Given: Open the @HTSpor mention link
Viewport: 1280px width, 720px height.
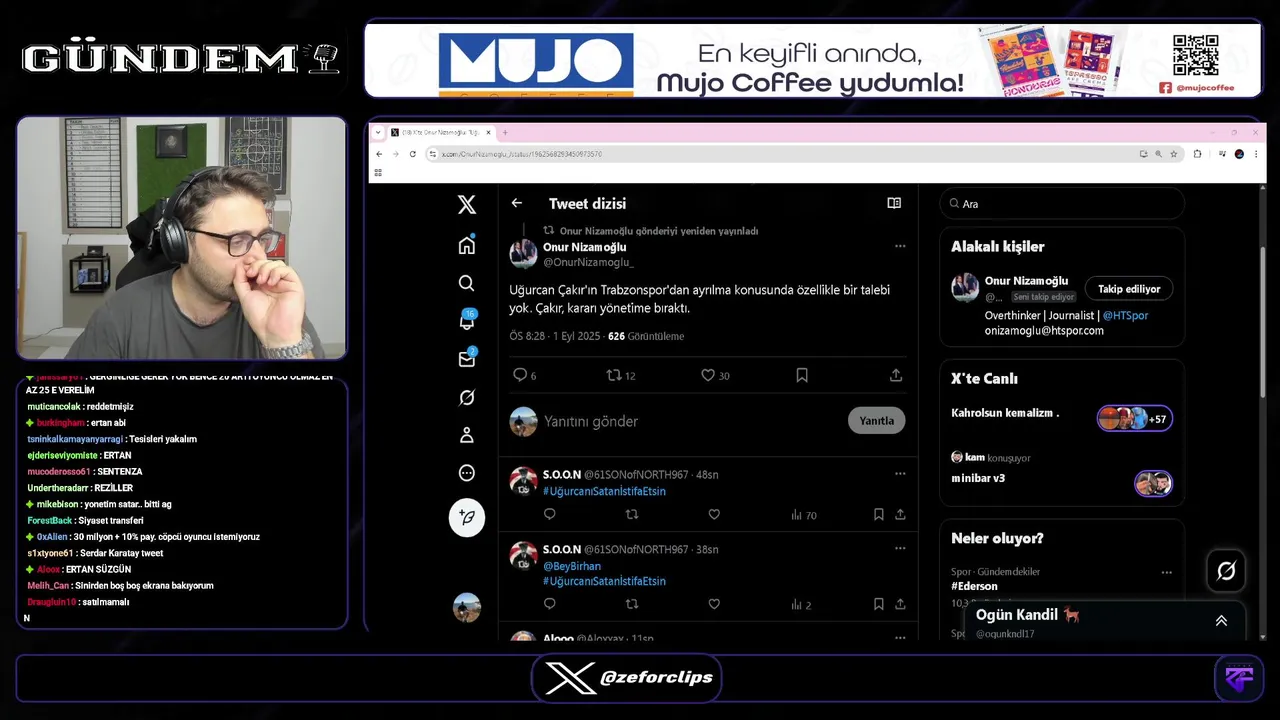Looking at the screenshot, I should coord(1125,315).
